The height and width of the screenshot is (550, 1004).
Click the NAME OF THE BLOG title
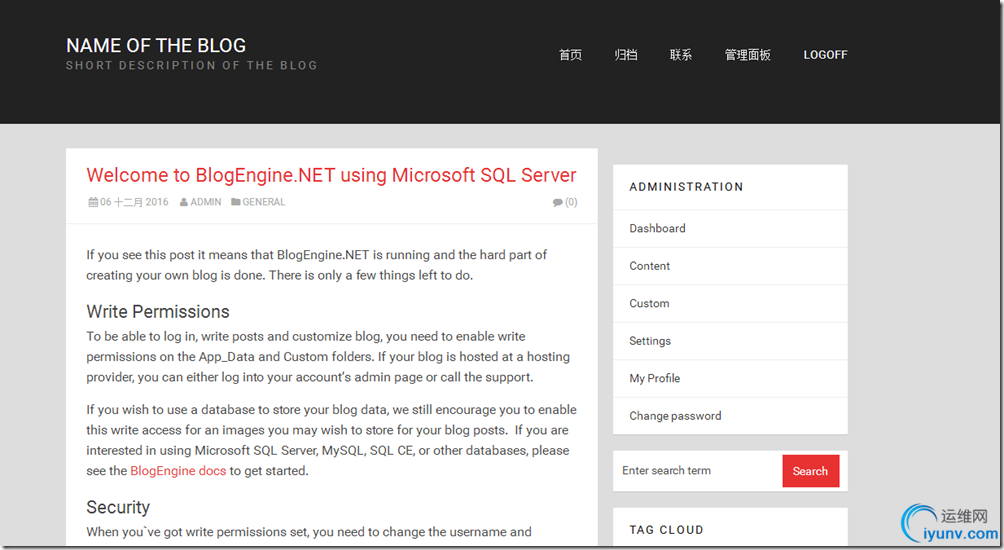[x=156, y=45]
